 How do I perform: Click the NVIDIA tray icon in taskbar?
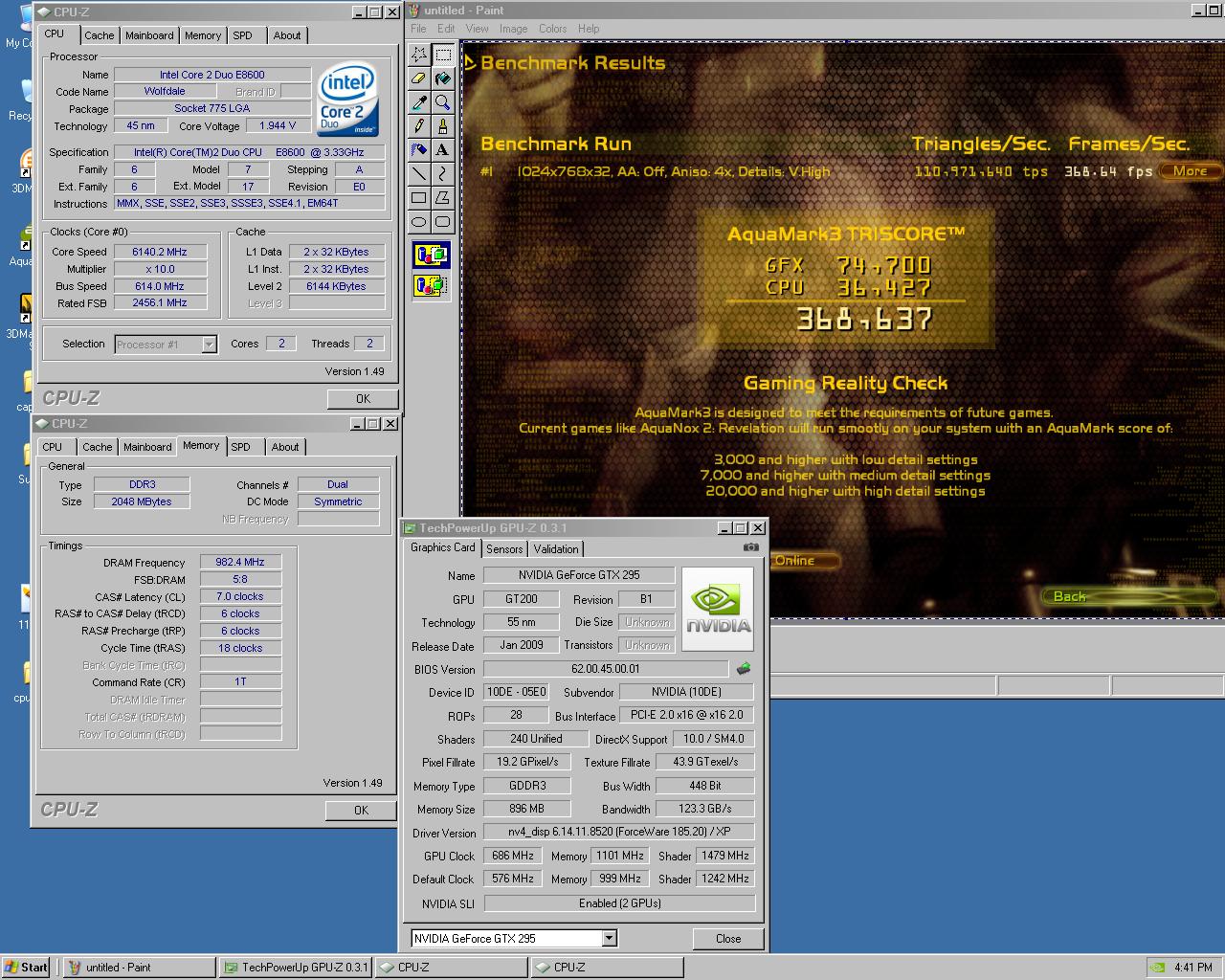point(1157,968)
